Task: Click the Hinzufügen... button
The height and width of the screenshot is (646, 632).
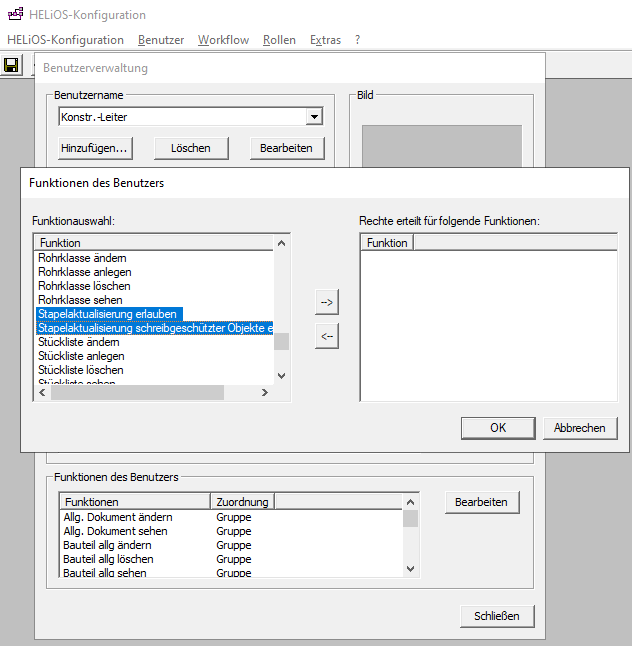Action: 95,148
